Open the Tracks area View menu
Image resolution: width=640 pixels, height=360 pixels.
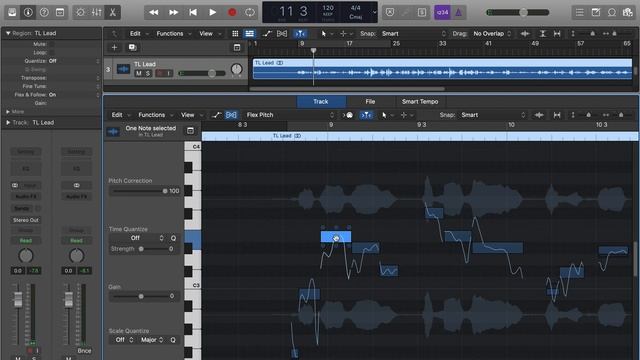click(209, 33)
